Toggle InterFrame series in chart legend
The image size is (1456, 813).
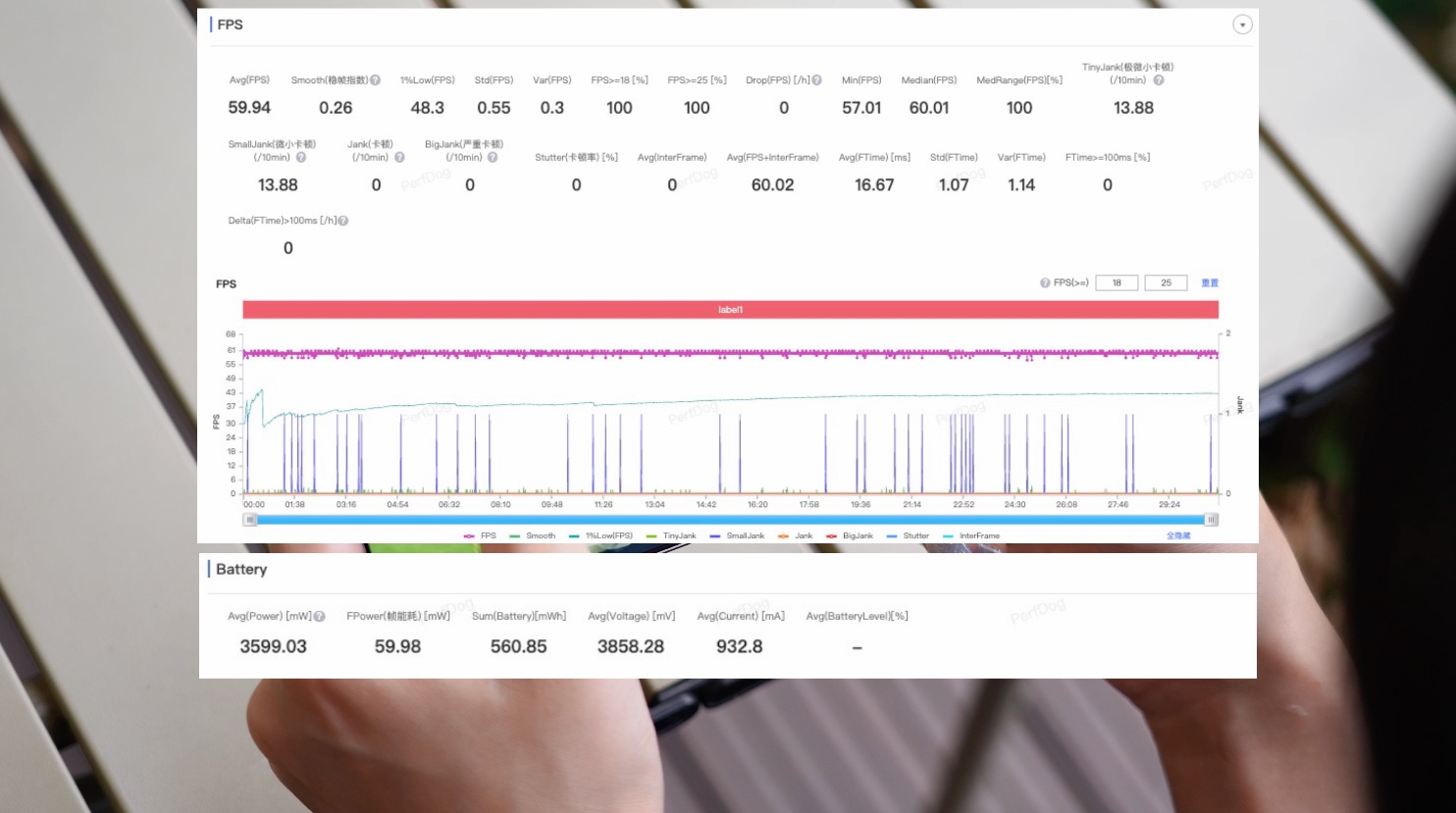(x=971, y=536)
